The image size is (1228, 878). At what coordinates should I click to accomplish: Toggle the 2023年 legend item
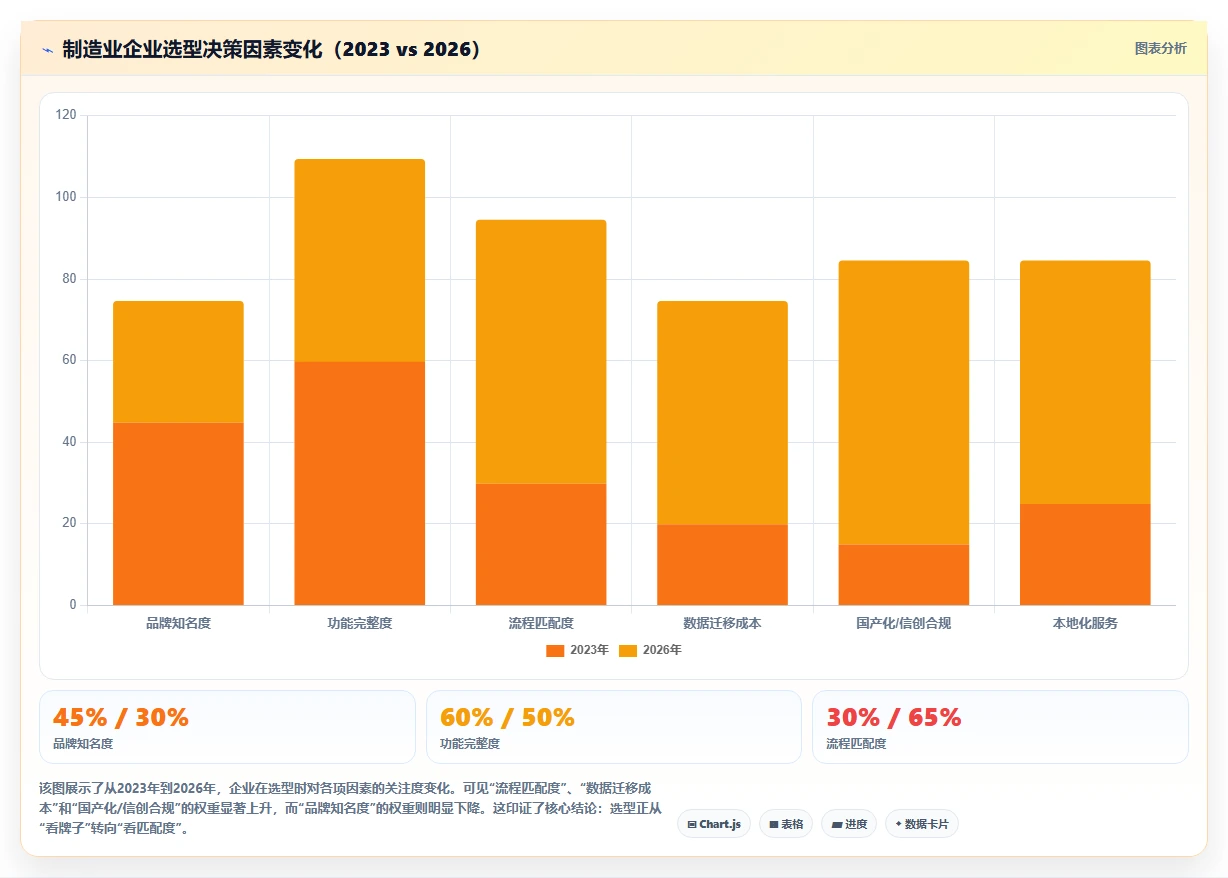tap(577, 650)
